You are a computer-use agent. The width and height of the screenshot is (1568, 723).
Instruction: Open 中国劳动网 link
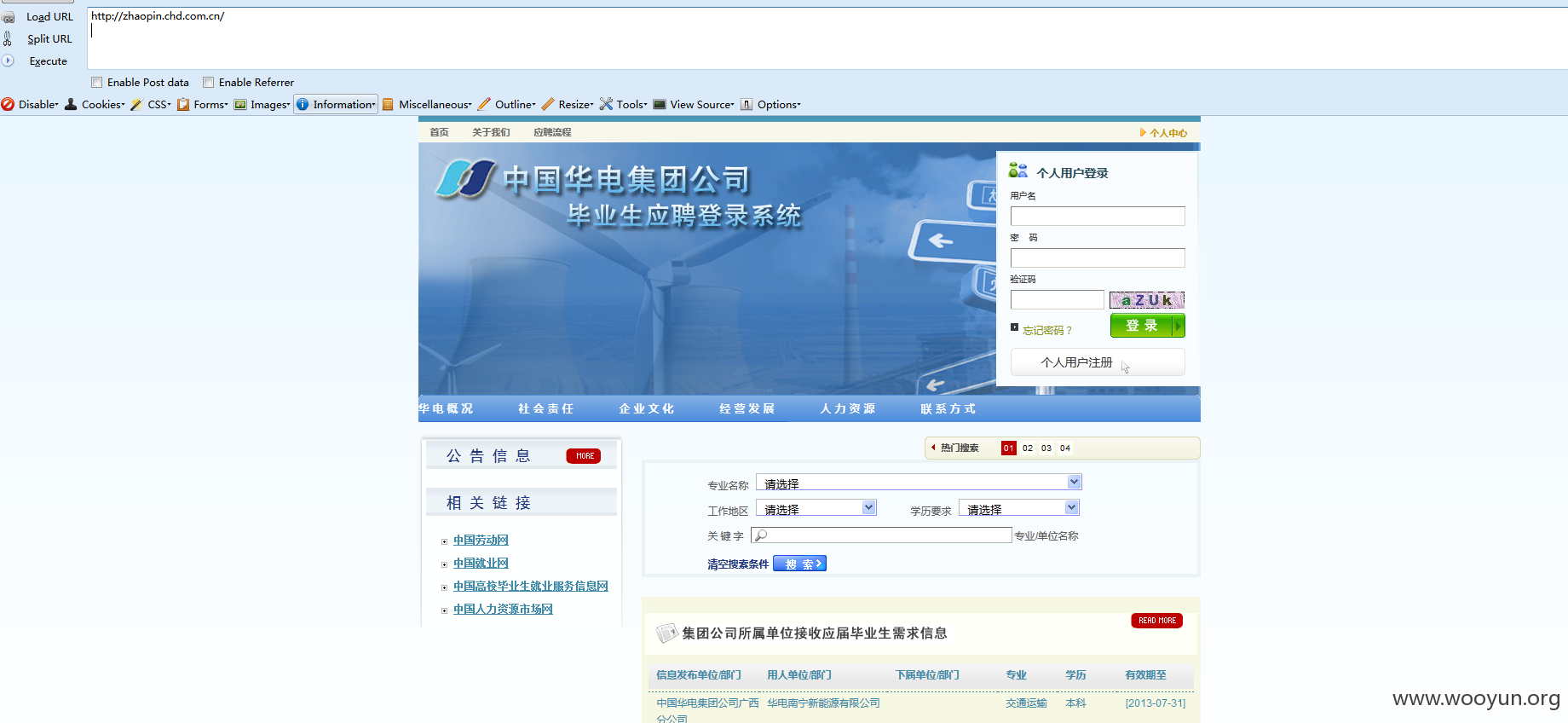(481, 540)
